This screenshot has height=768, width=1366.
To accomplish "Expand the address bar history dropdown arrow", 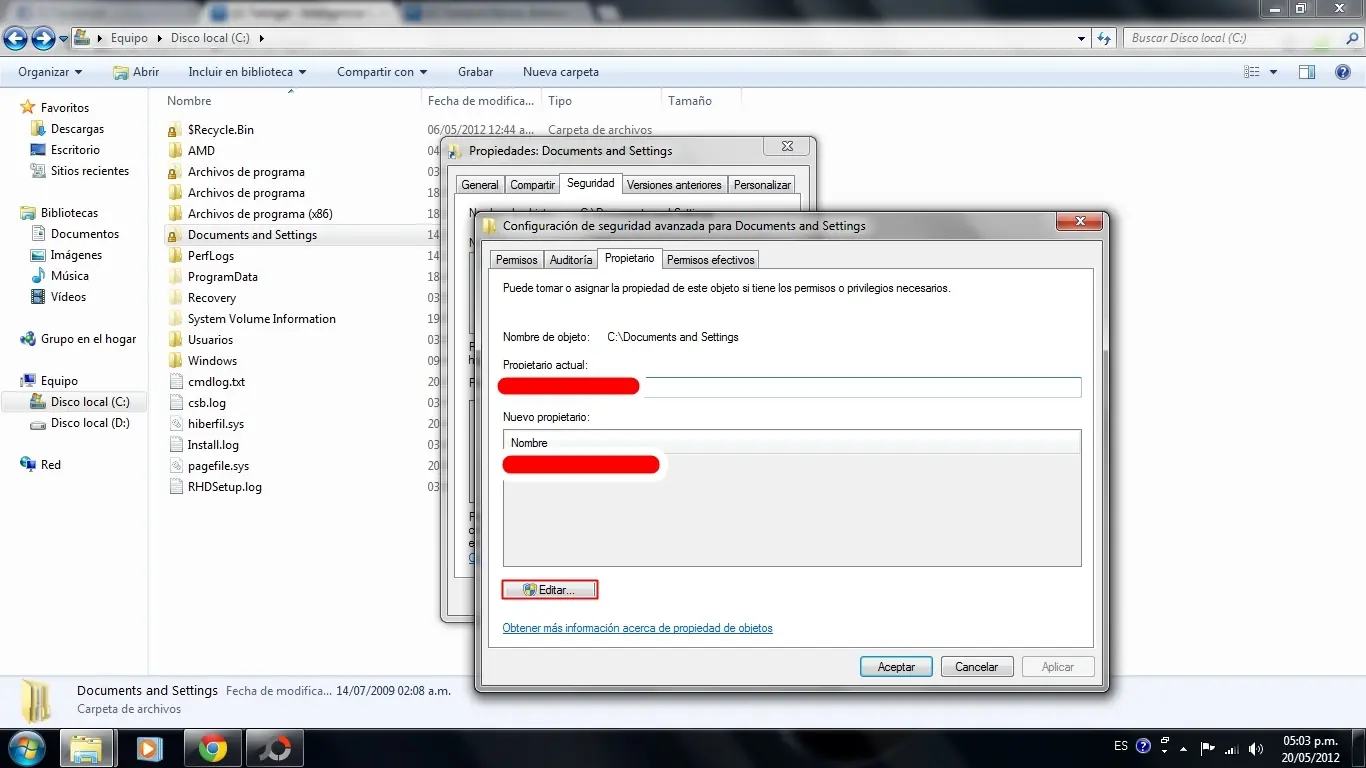I will pos(1082,38).
